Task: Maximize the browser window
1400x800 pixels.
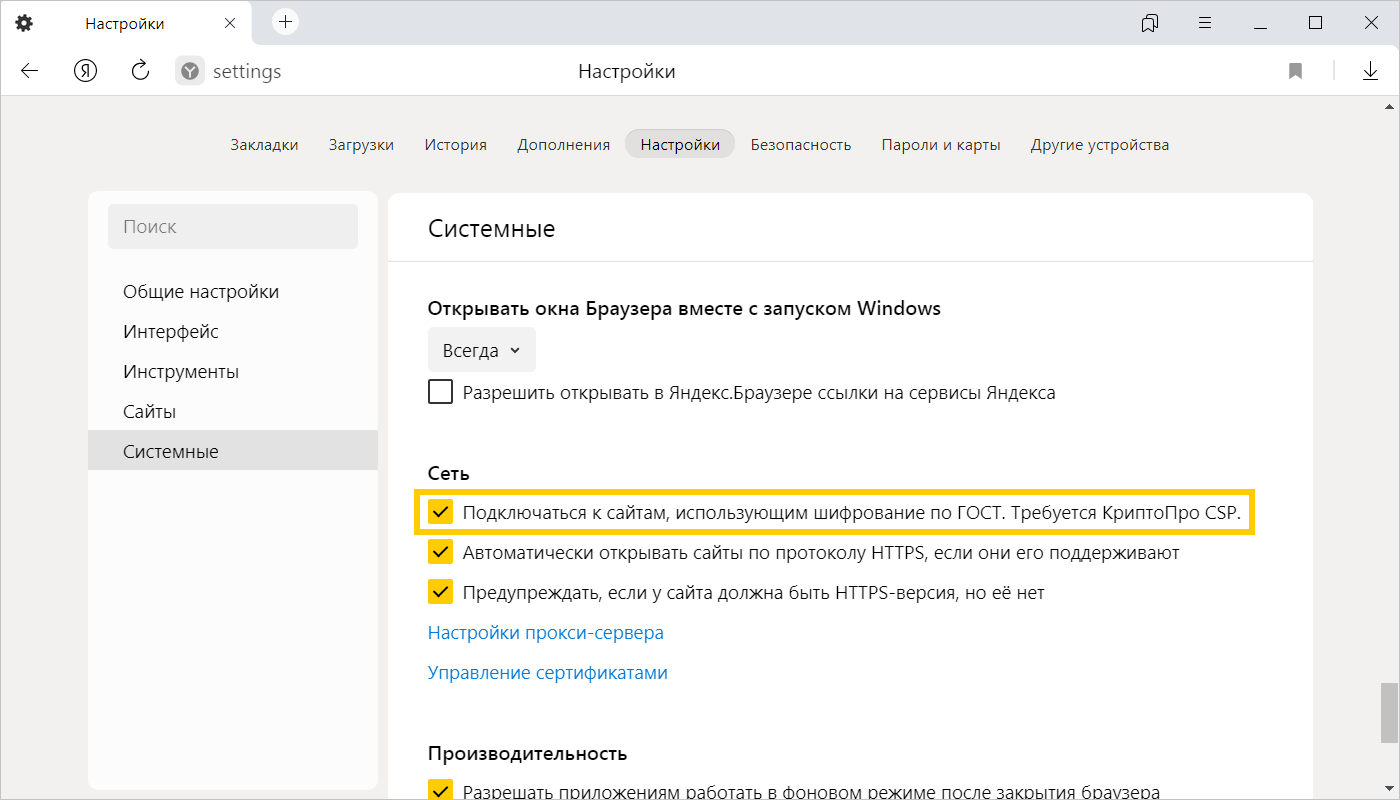Action: (1316, 22)
